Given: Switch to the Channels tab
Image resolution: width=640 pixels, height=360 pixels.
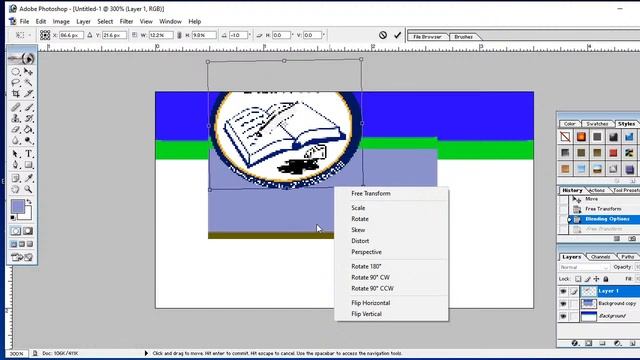Looking at the screenshot, I should coord(600,257).
